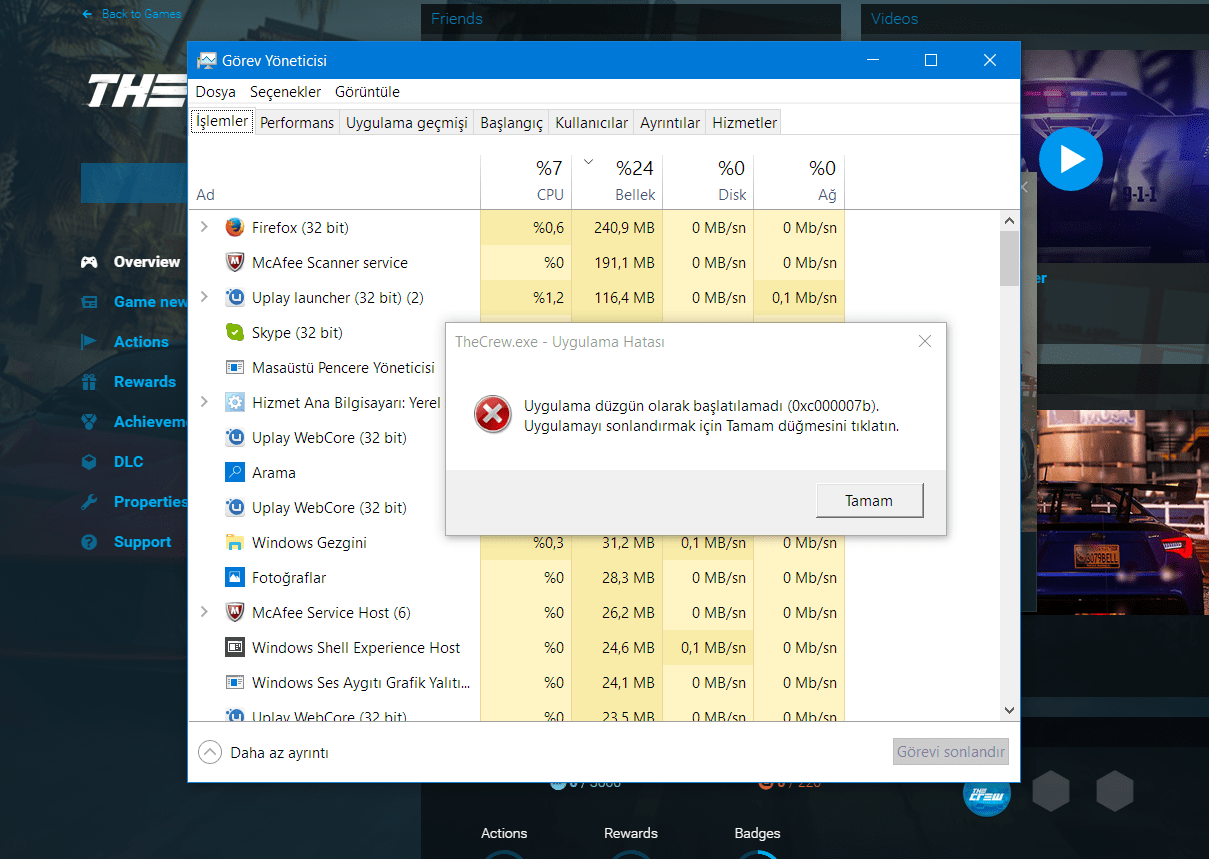
Task: Sort processes by the Ad column header
Action: click(x=334, y=181)
